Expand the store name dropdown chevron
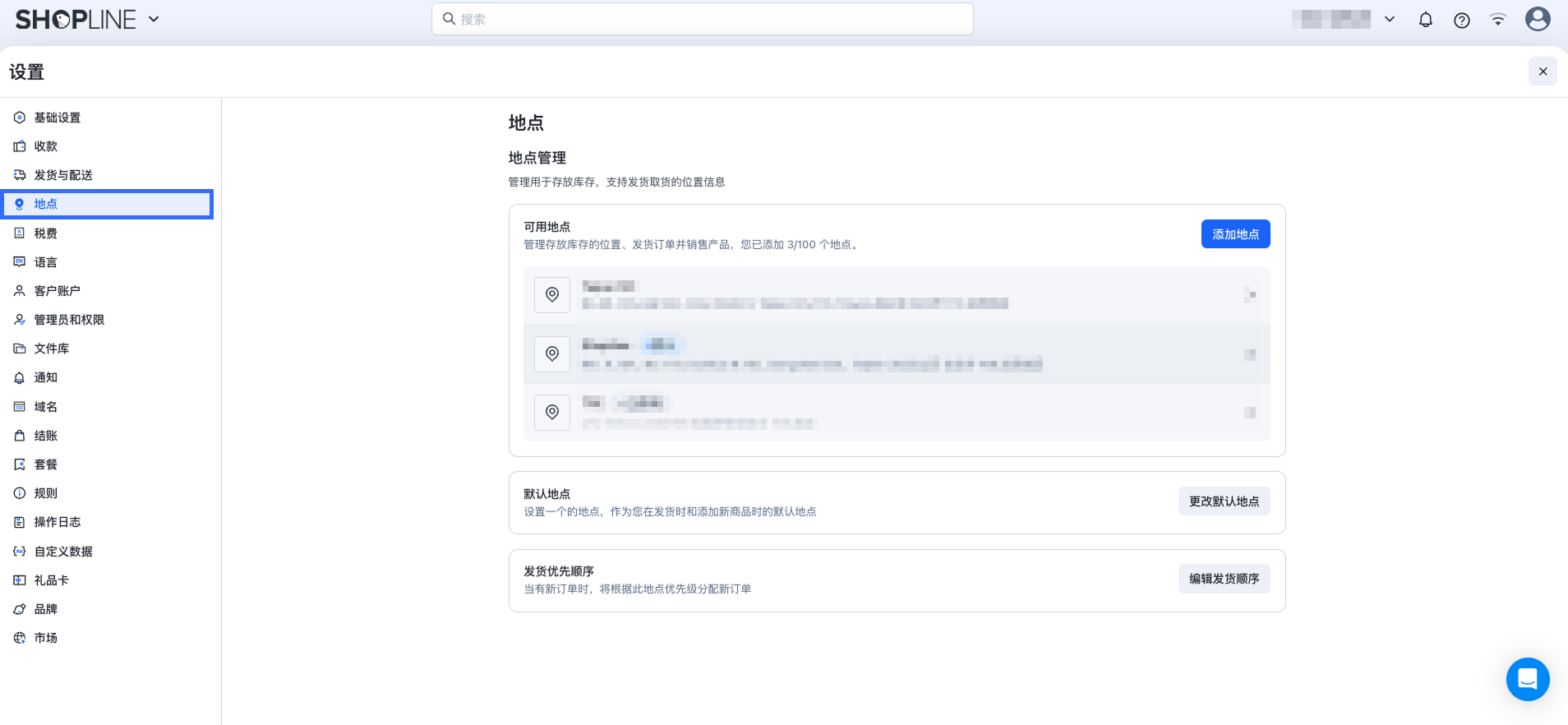1568x725 pixels. (x=1390, y=19)
